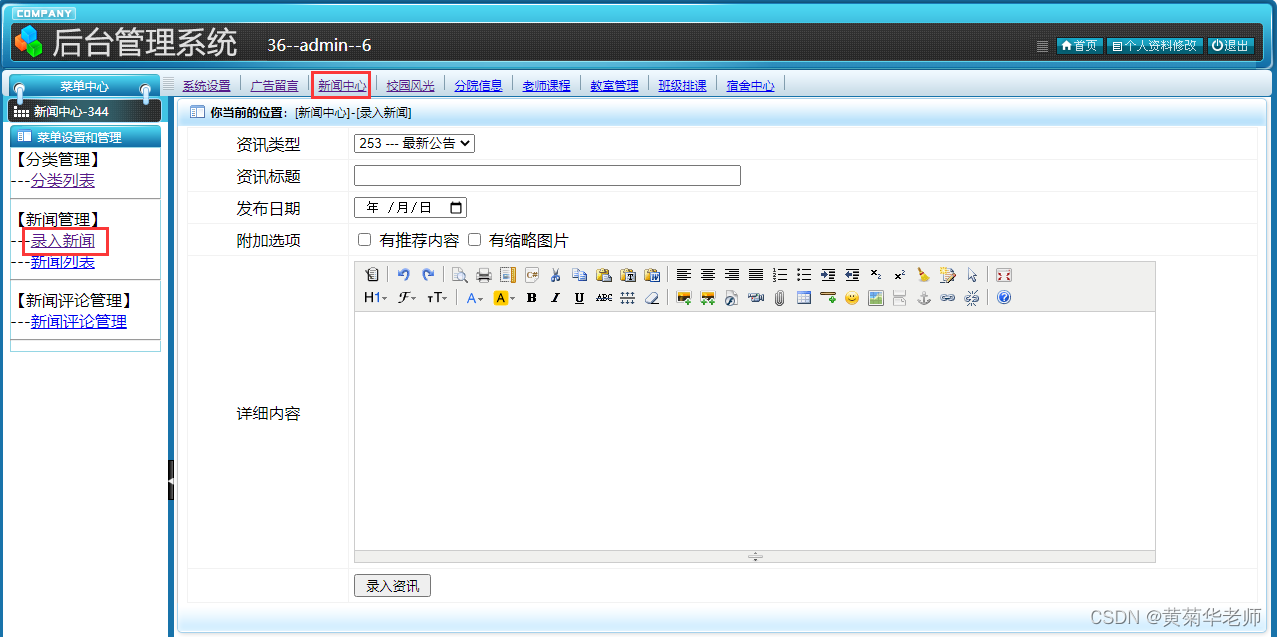Insert a bulleted list
The height and width of the screenshot is (637, 1277).
tap(804, 275)
